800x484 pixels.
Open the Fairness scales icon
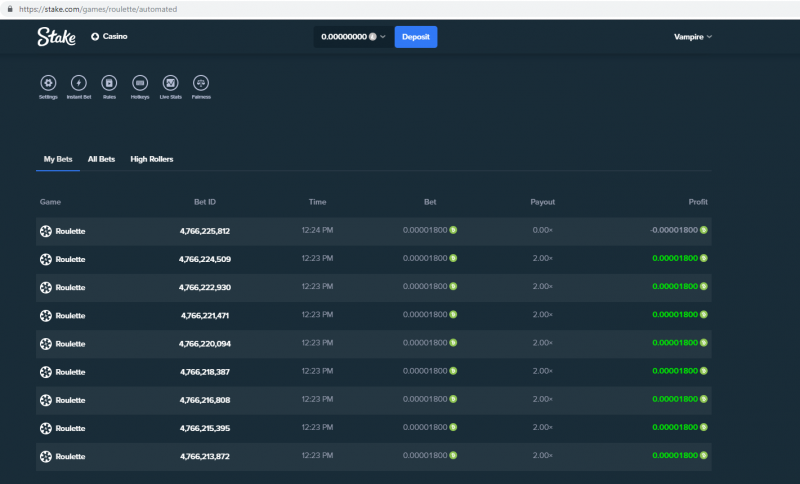(x=201, y=83)
